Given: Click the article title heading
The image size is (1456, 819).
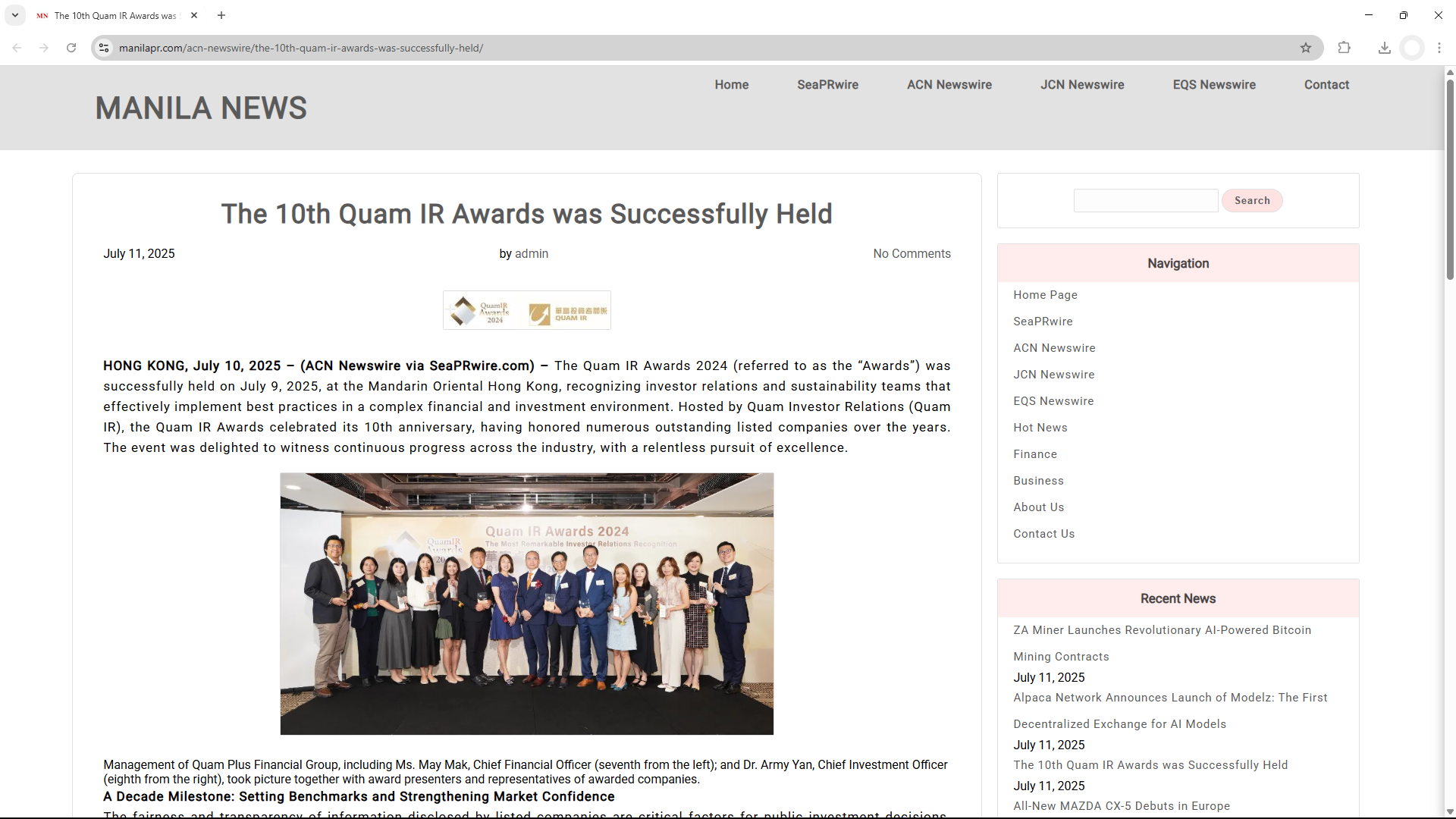Looking at the screenshot, I should [526, 214].
